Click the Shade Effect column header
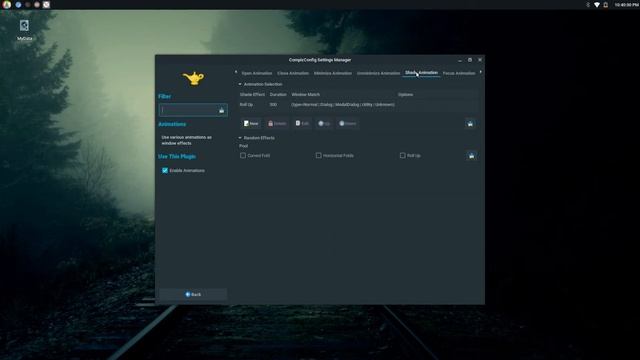Image resolution: width=640 pixels, height=360 pixels. [x=252, y=95]
